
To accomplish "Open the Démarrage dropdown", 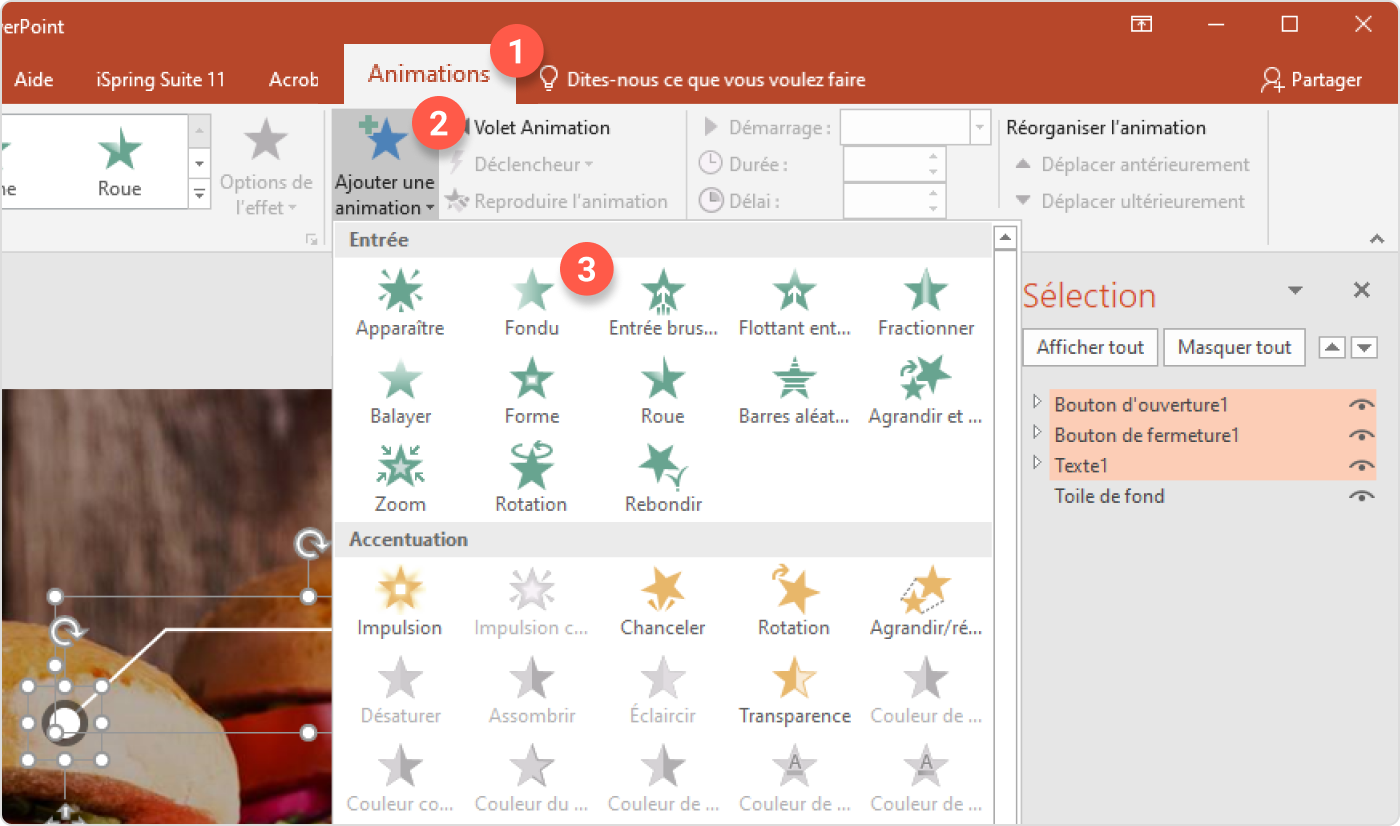I will click(x=979, y=128).
